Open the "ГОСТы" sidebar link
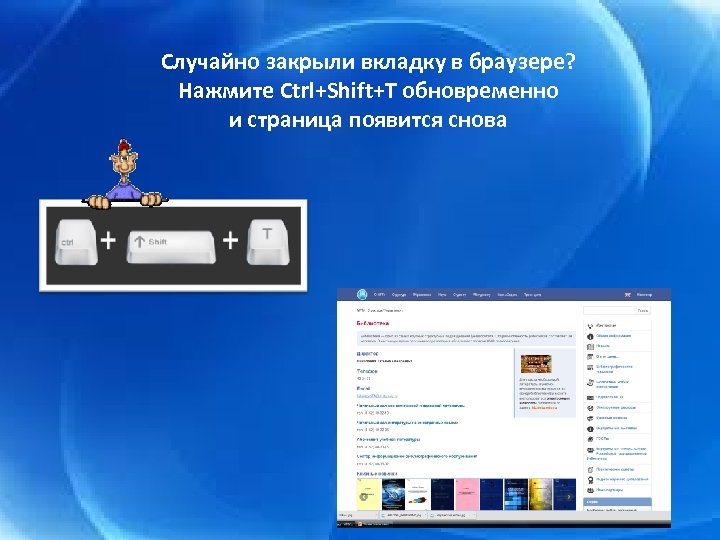 pyautogui.click(x=602, y=439)
